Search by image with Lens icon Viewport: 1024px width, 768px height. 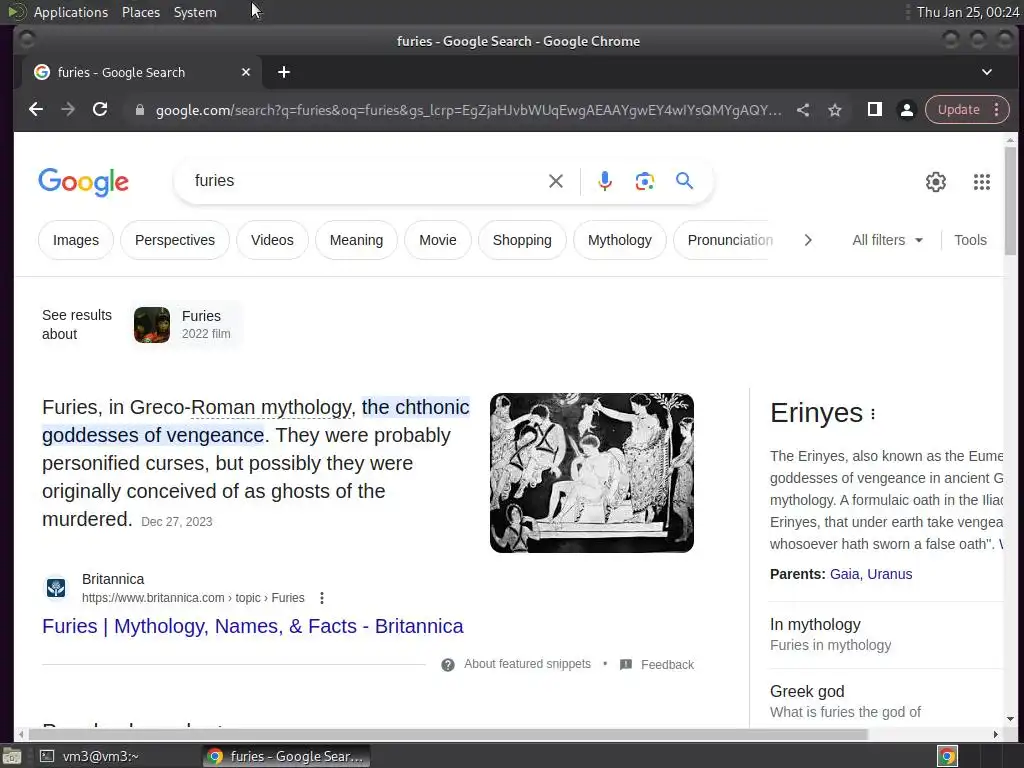pyautogui.click(x=645, y=181)
